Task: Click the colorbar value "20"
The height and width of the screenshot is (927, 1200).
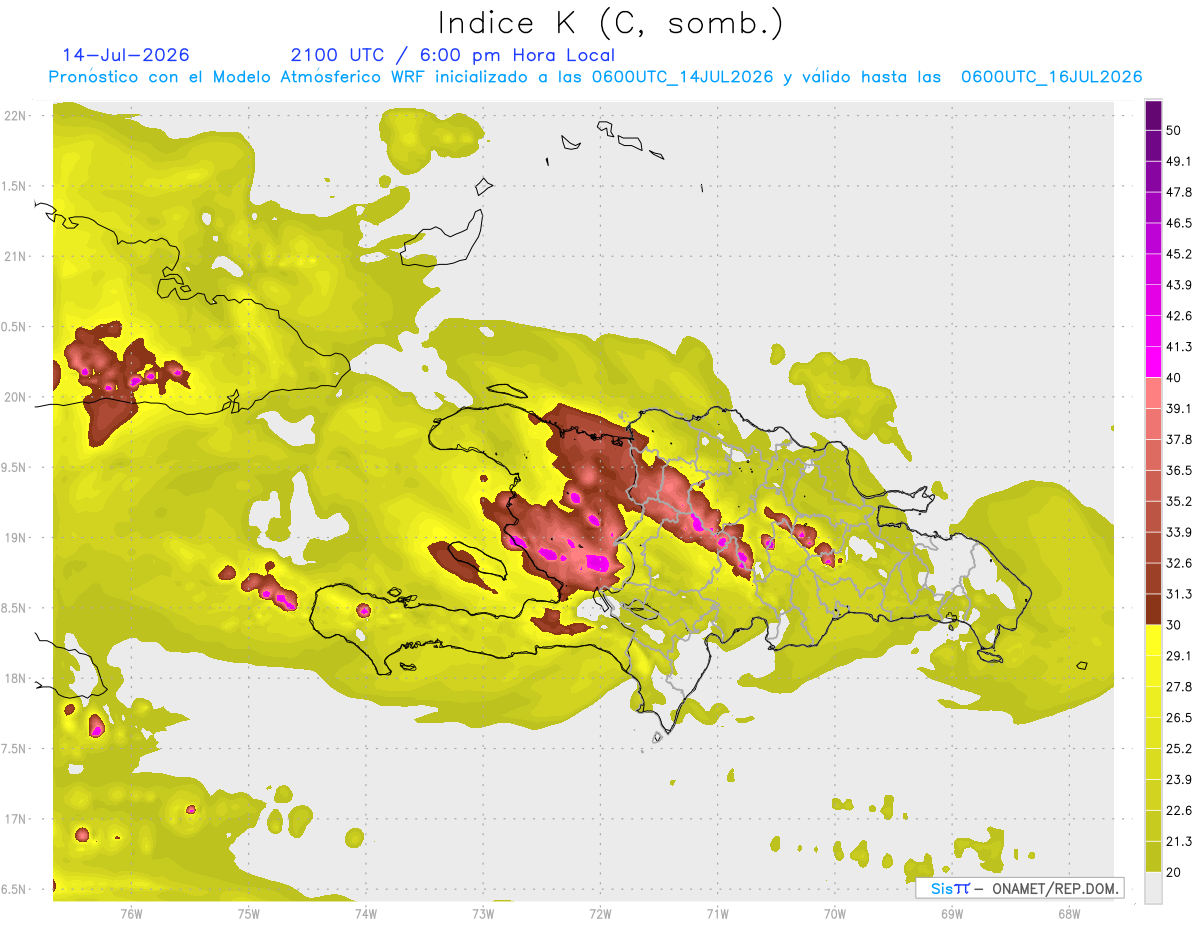Action: click(x=1175, y=872)
